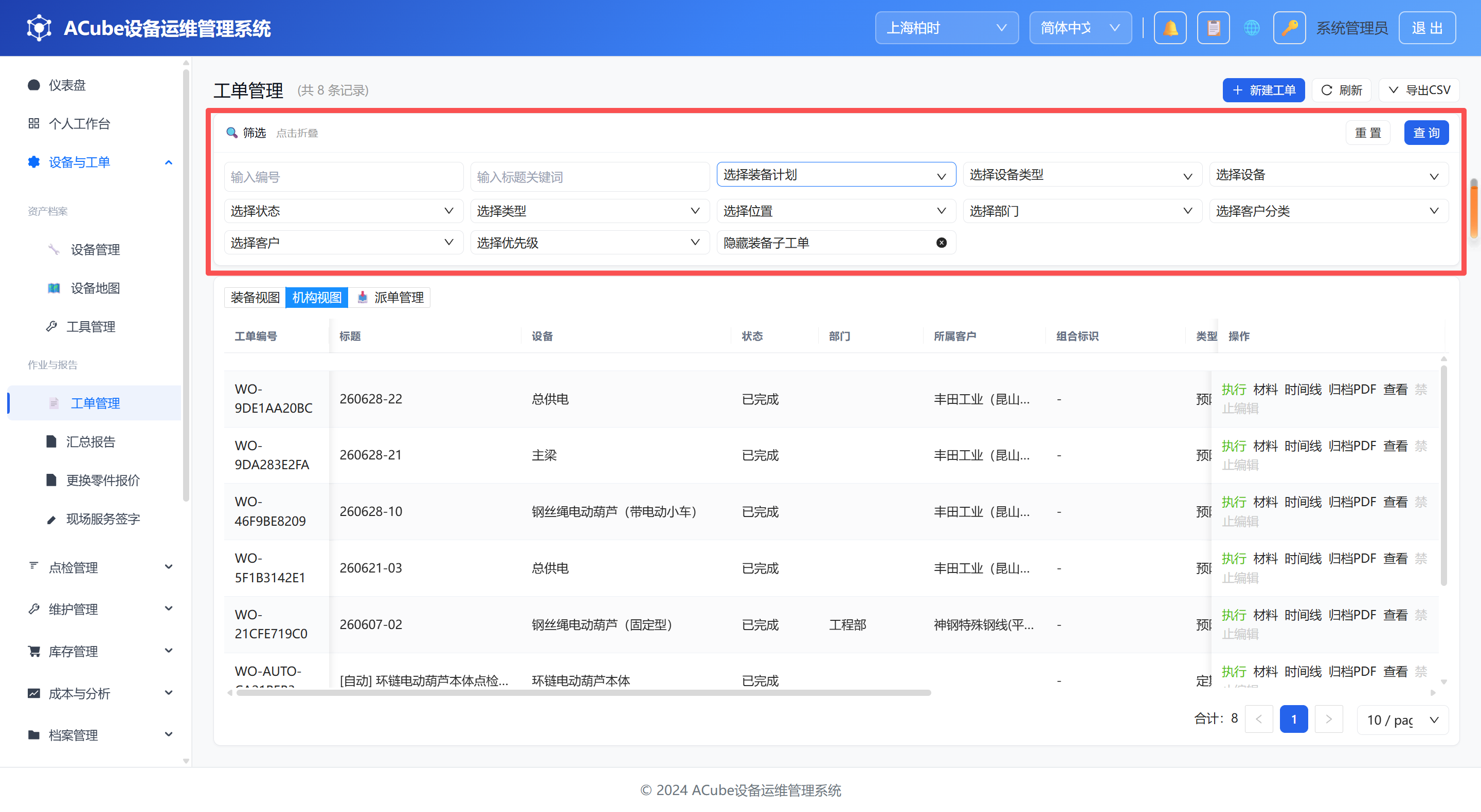The height and width of the screenshot is (812, 1481).
Task: Click the globe icon in header
Action: [1251, 28]
